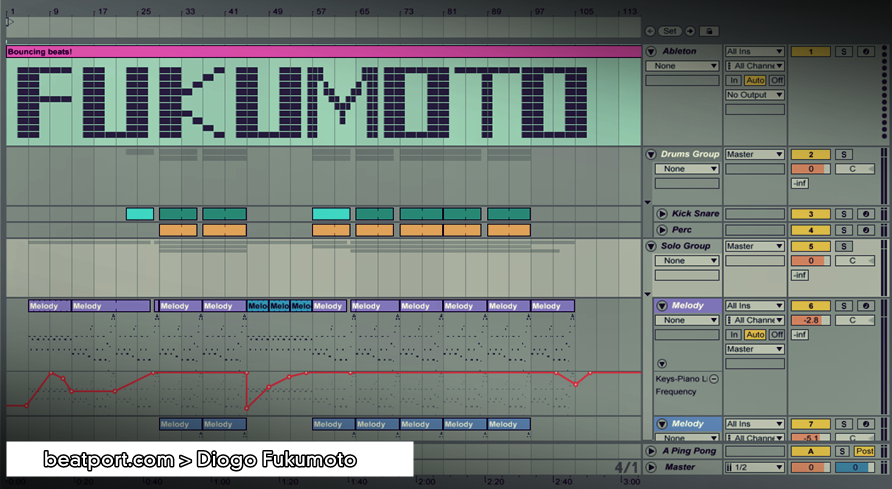Select the first Melo clip in Melody track

pyautogui.click(x=258, y=306)
